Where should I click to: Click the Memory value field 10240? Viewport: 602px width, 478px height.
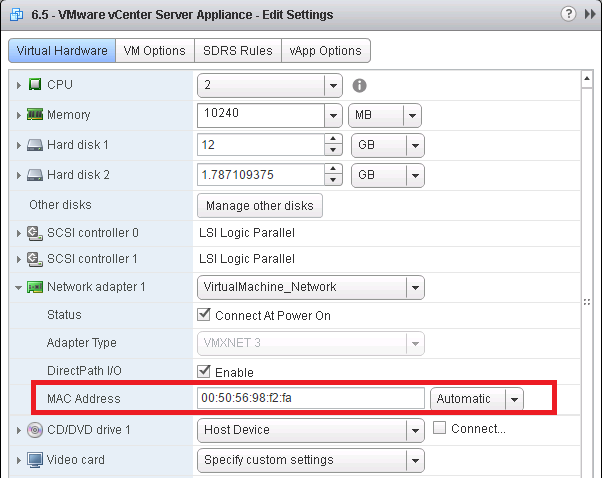point(261,115)
